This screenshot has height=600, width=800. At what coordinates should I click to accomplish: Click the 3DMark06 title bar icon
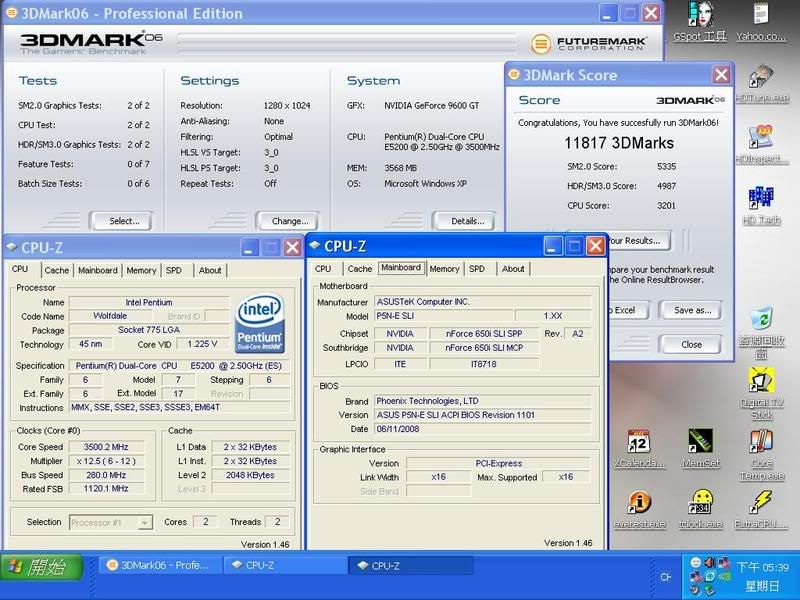[x=11, y=12]
